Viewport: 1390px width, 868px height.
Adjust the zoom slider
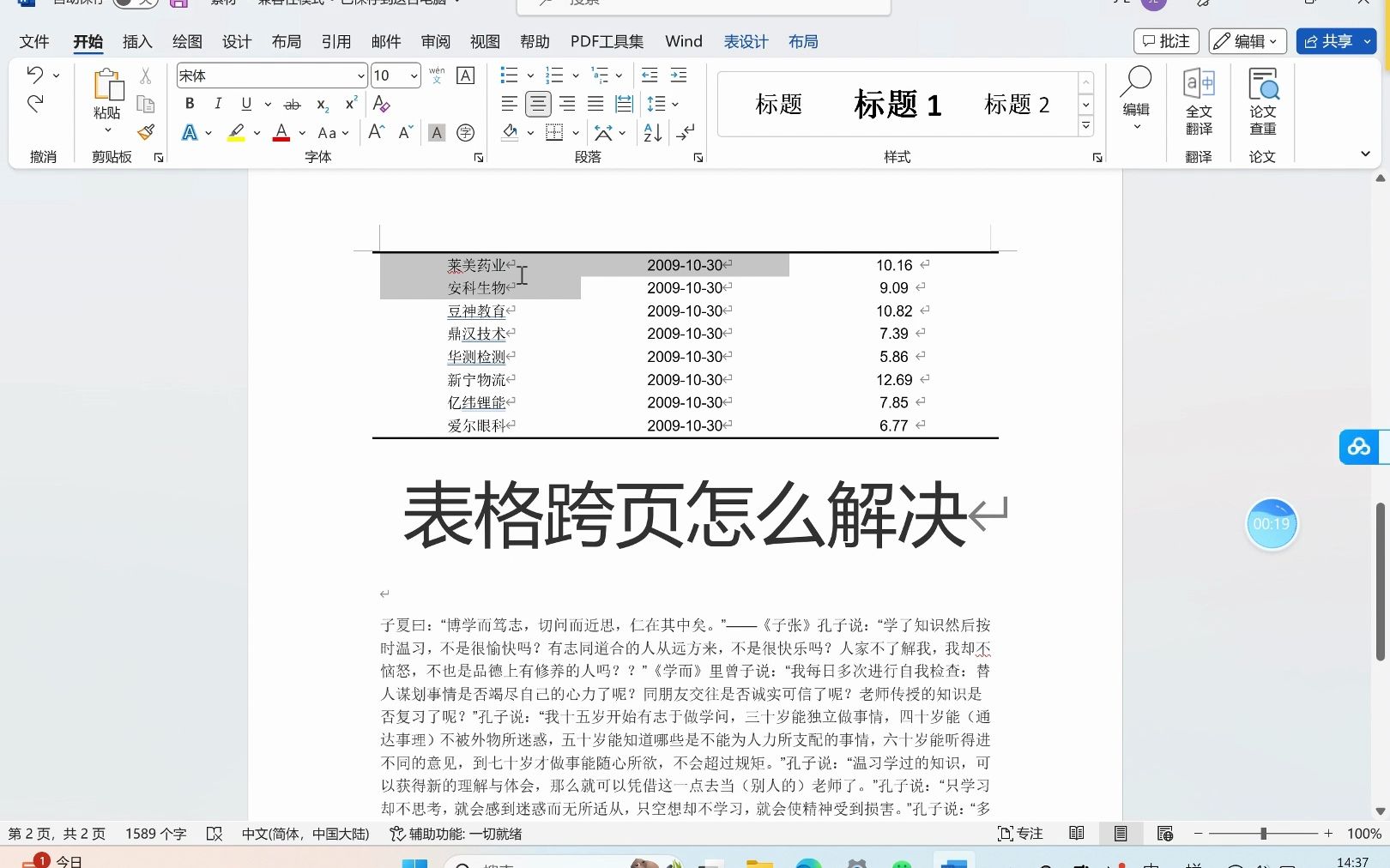1263,833
